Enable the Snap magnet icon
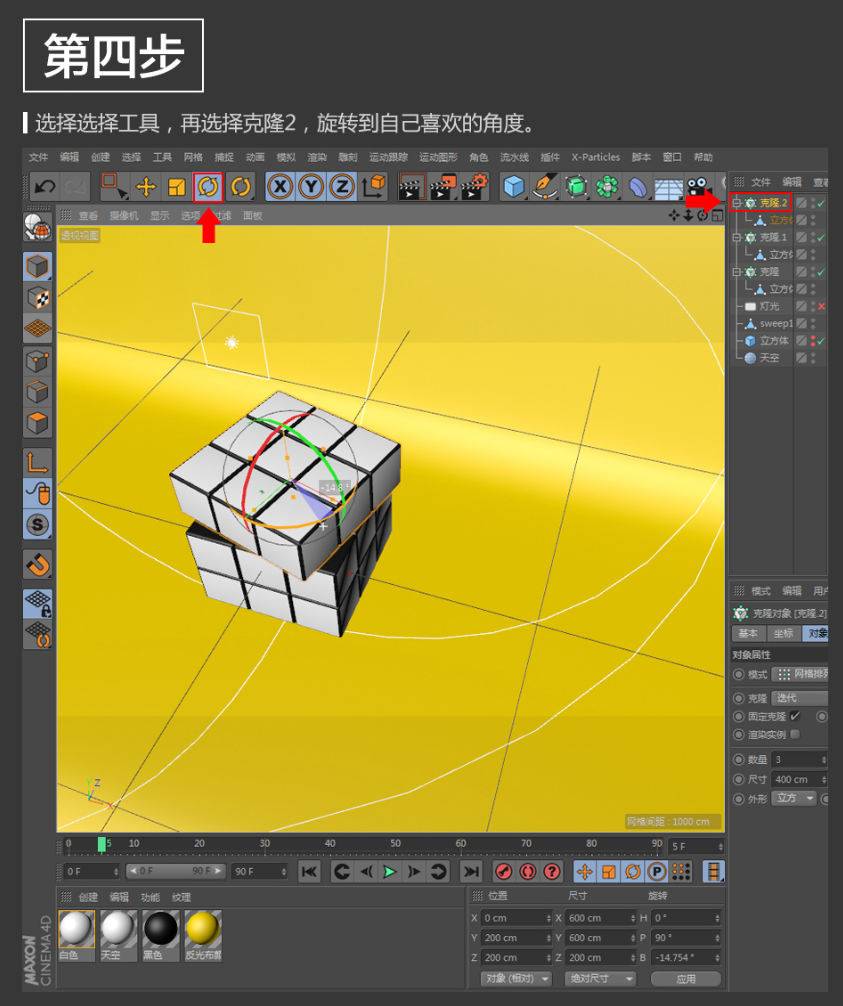843x1006 pixels. 37,565
